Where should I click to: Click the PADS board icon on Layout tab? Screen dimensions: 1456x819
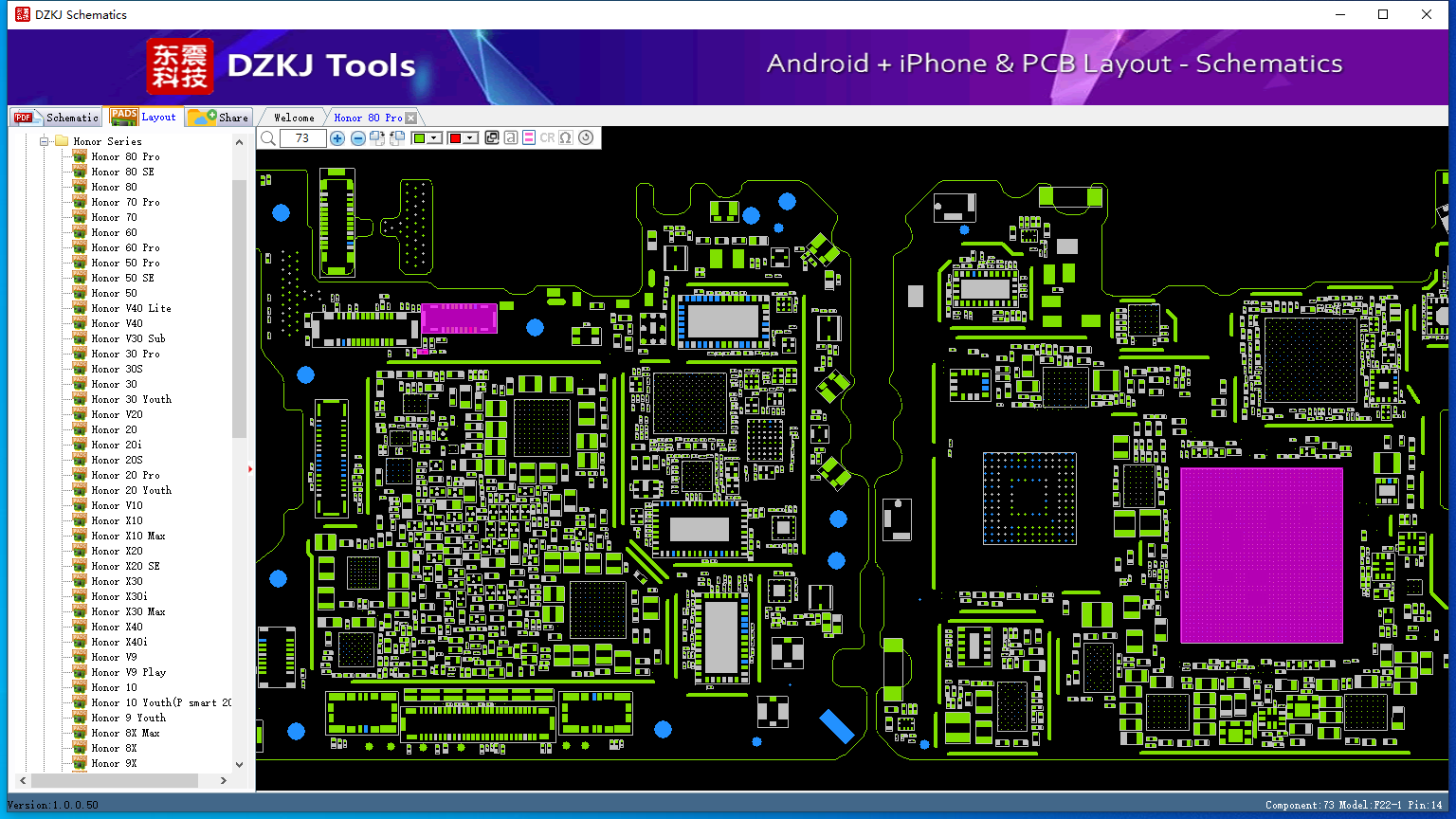pyautogui.click(x=124, y=117)
